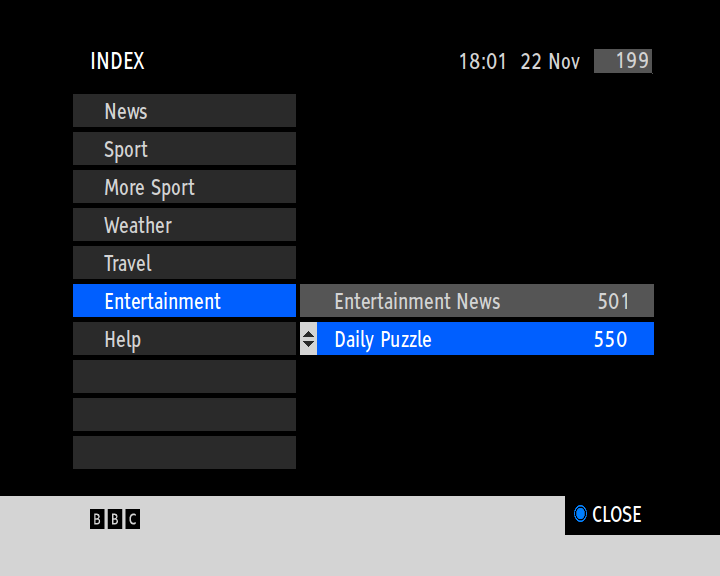720x576 pixels.
Task: Click the up arrow beside Daily Puzzle
Action: [x=308, y=333]
